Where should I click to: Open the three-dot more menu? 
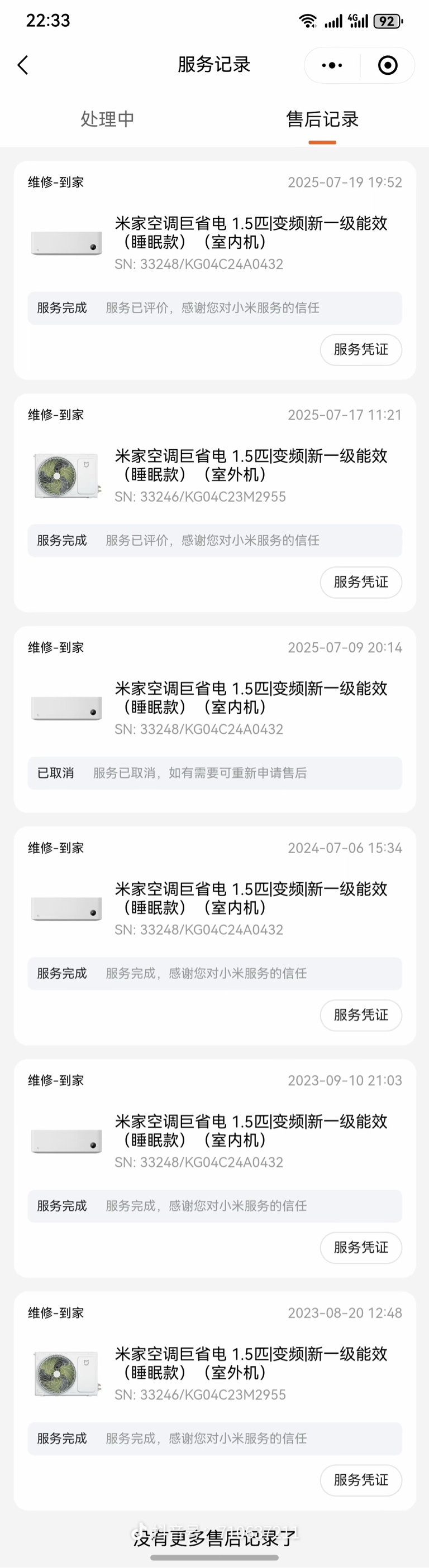[332, 65]
